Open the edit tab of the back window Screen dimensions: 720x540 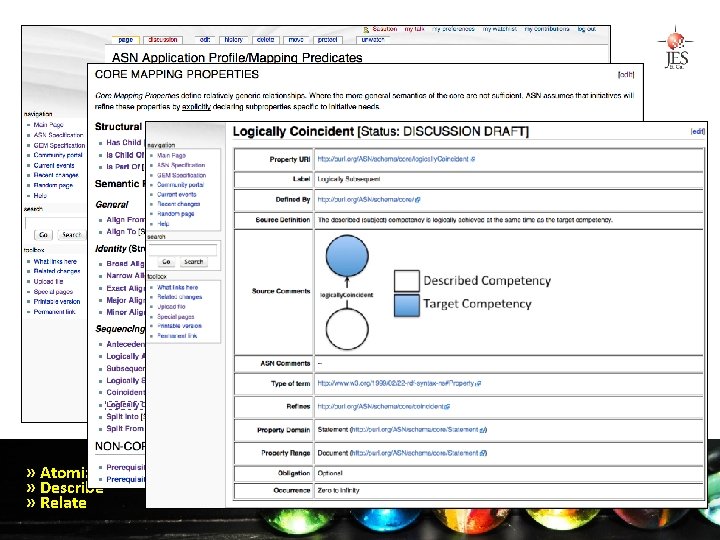click(x=205, y=40)
